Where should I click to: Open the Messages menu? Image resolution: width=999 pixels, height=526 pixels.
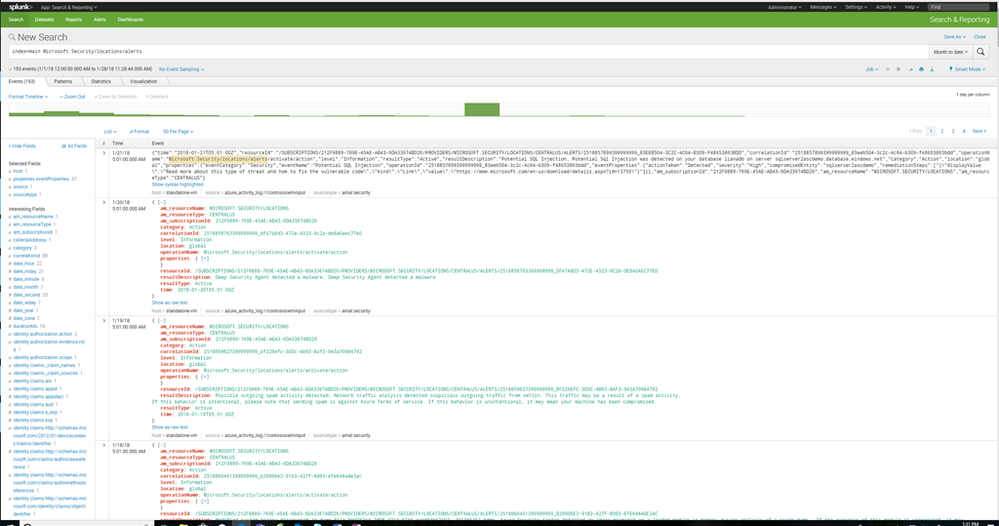[823, 8]
